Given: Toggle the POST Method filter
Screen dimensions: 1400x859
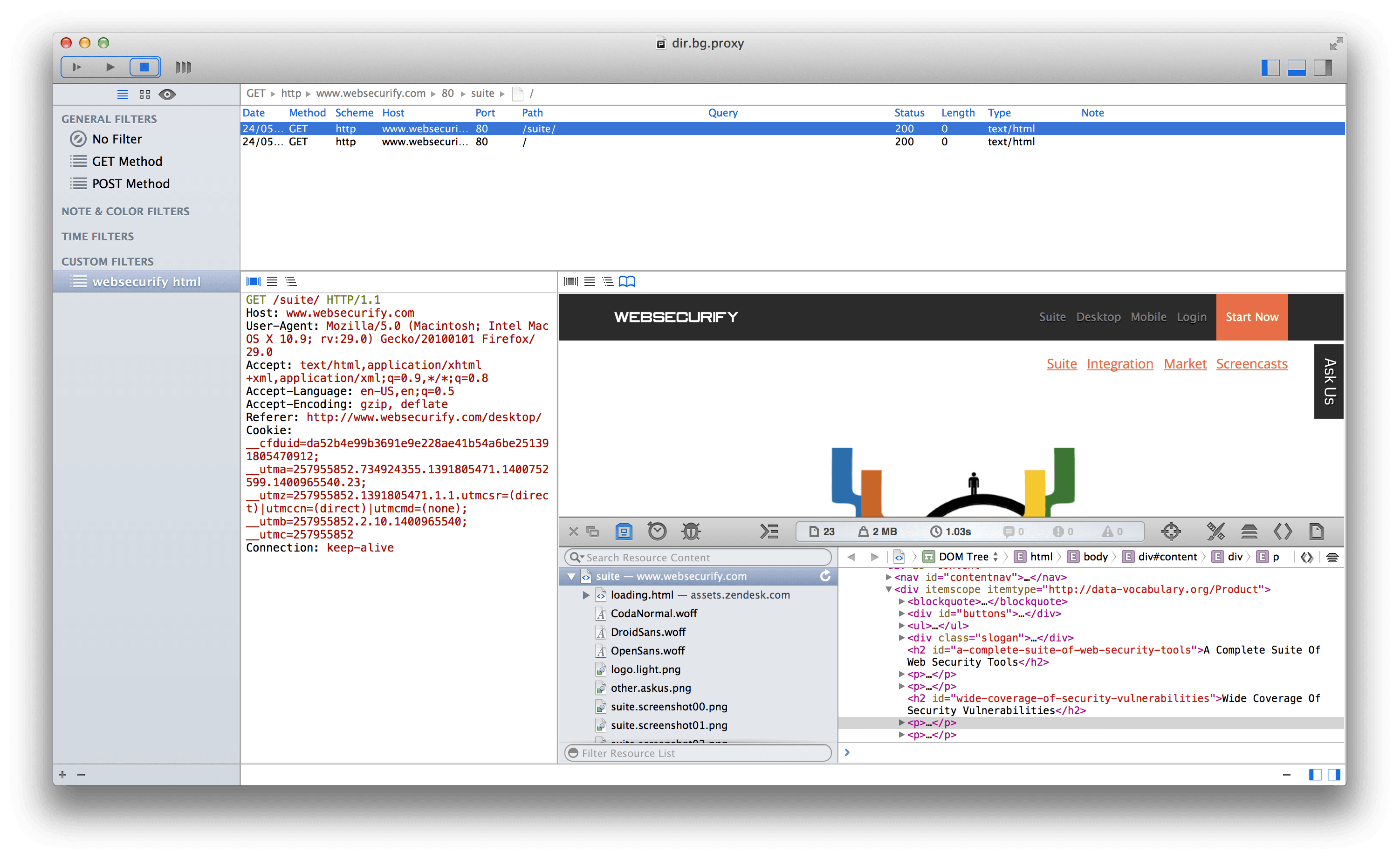Looking at the screenshot, I should tap(130, 184).
